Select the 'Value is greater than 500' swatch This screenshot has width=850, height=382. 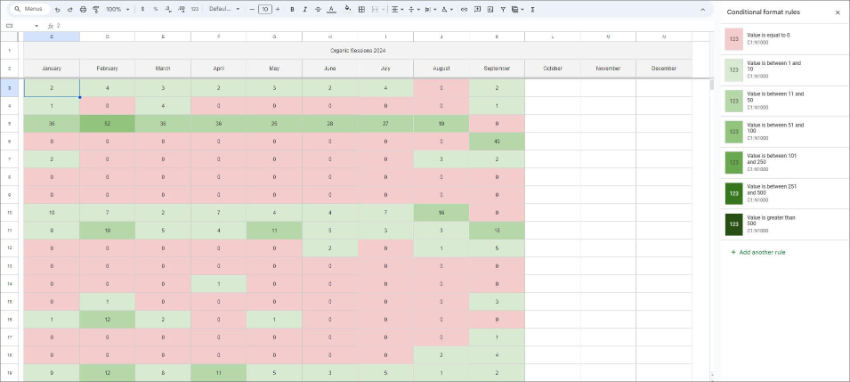734,224
